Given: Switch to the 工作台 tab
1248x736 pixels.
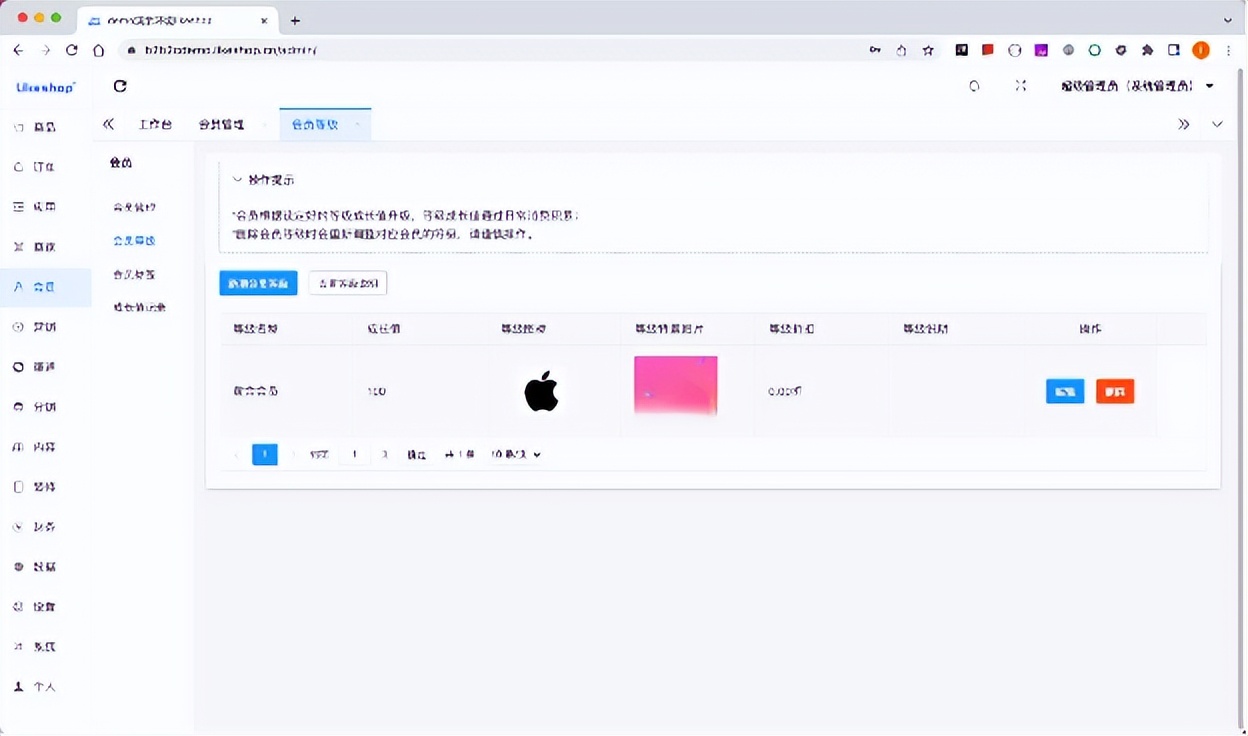Looking at the screenshot, I should (x=155, y=124).
